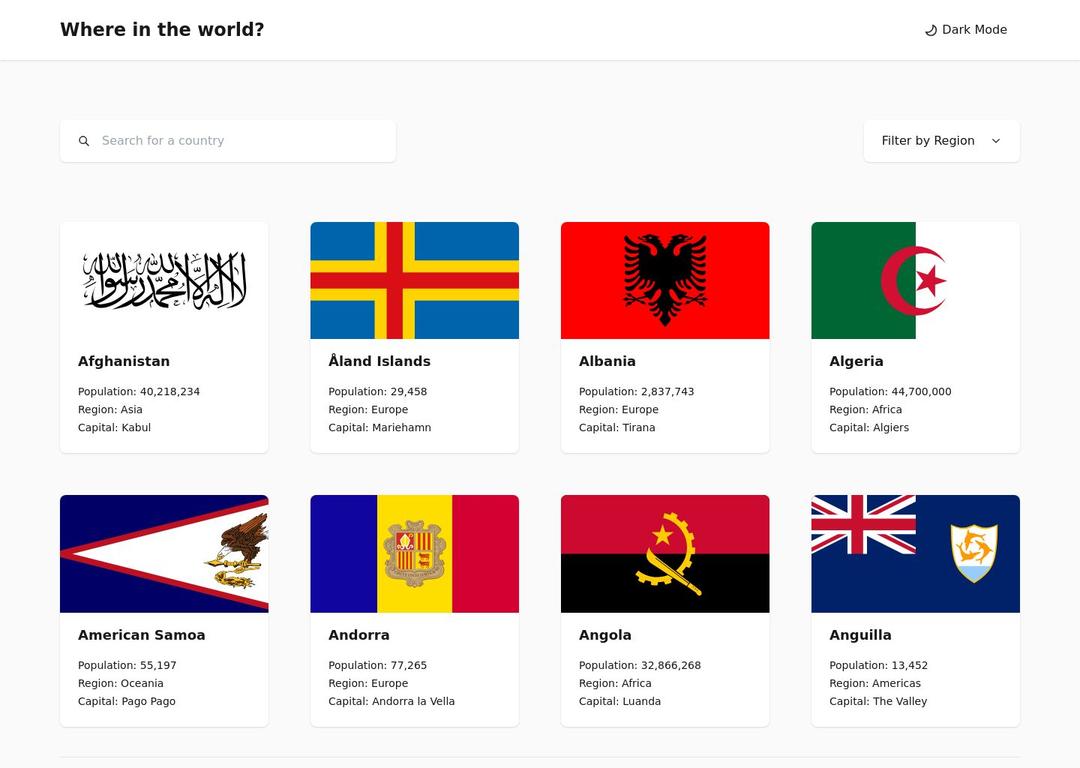Open the country details for Anguilla
The height and width of the screenshot is (768, 1080).
click(915, 610)
